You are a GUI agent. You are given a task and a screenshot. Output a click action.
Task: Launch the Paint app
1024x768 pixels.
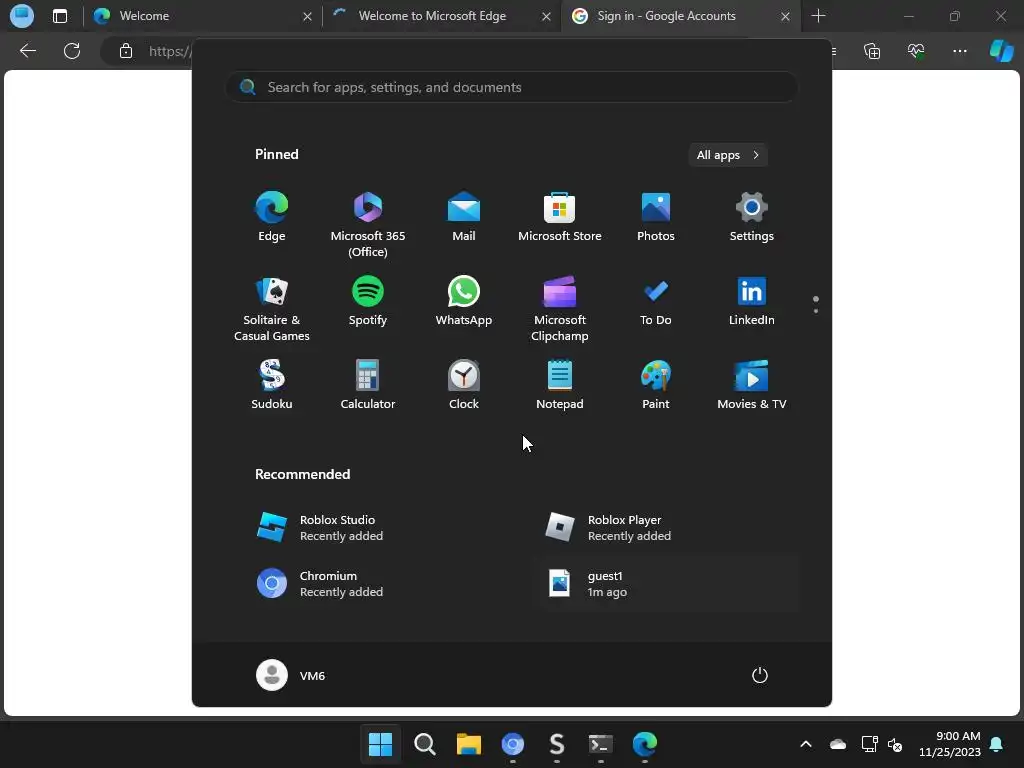coord(656,385)
